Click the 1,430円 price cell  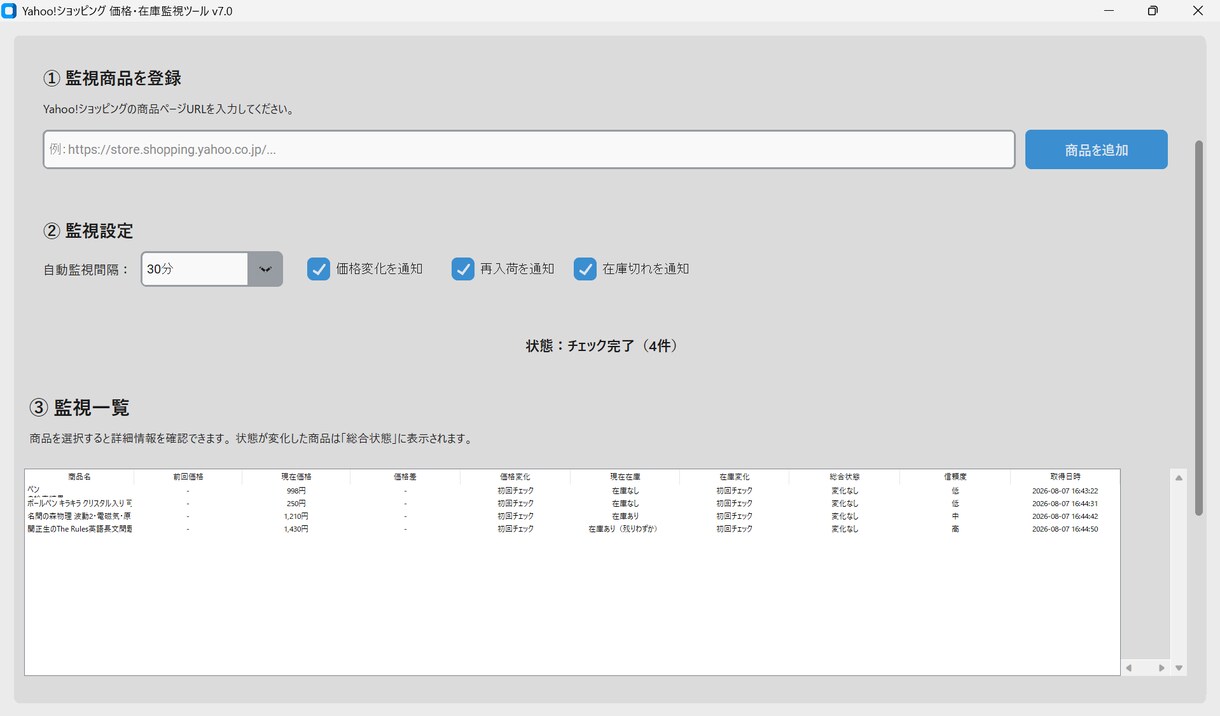pos(296,529)
